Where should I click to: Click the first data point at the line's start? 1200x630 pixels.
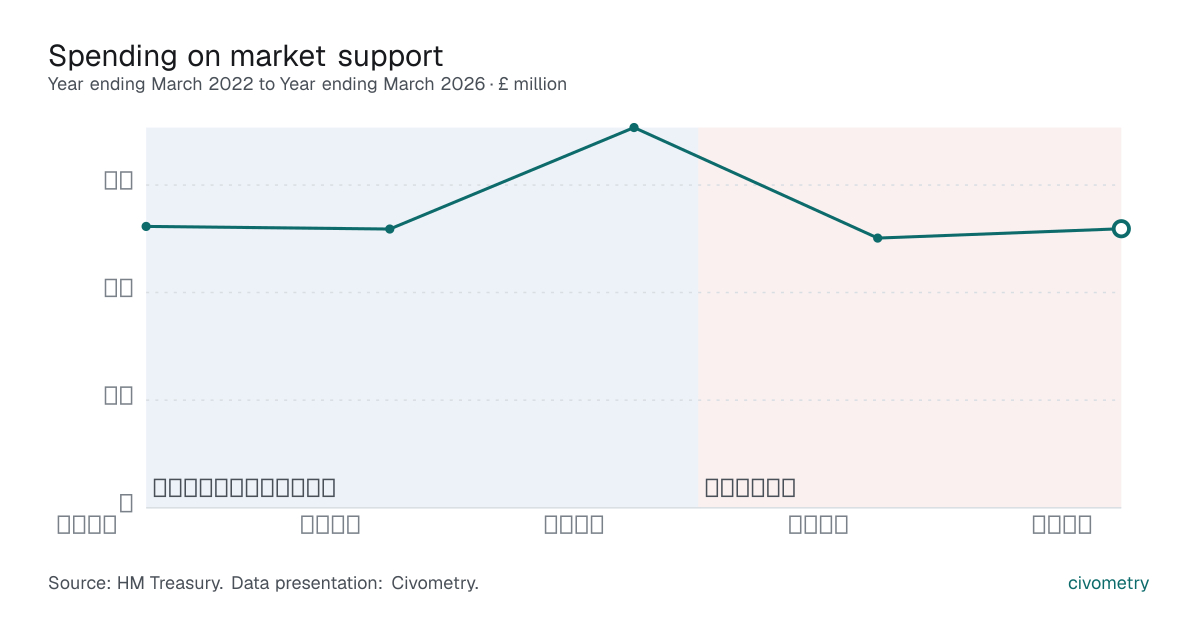coord(146,226)
